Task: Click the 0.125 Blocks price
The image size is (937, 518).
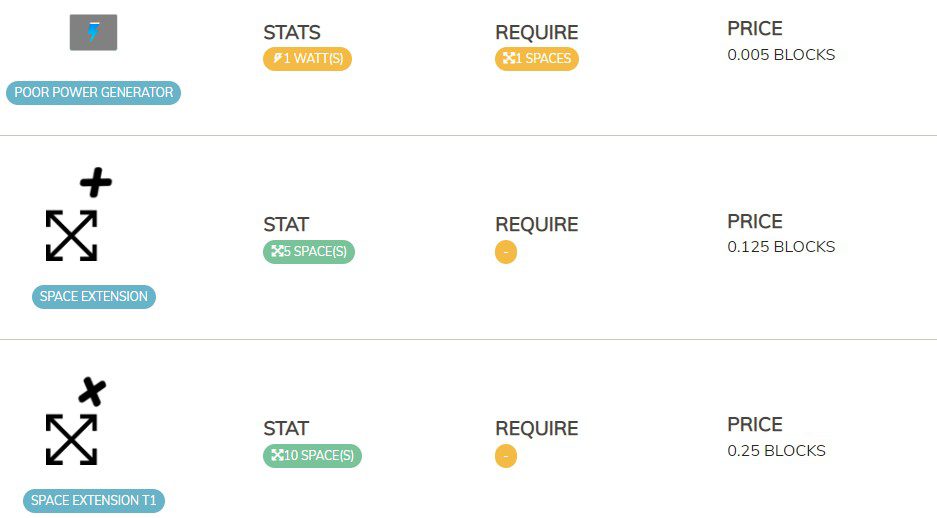Action: [780, 247]
